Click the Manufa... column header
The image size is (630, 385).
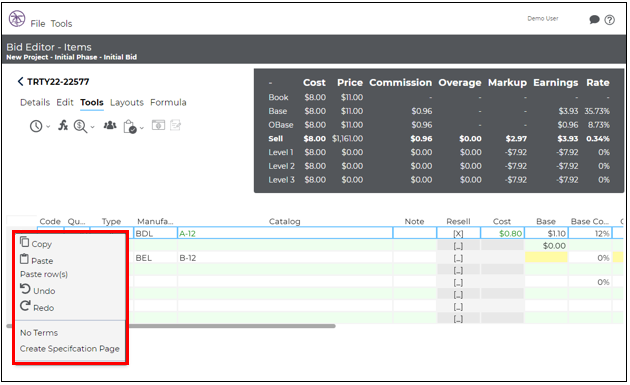coord(155,221)
